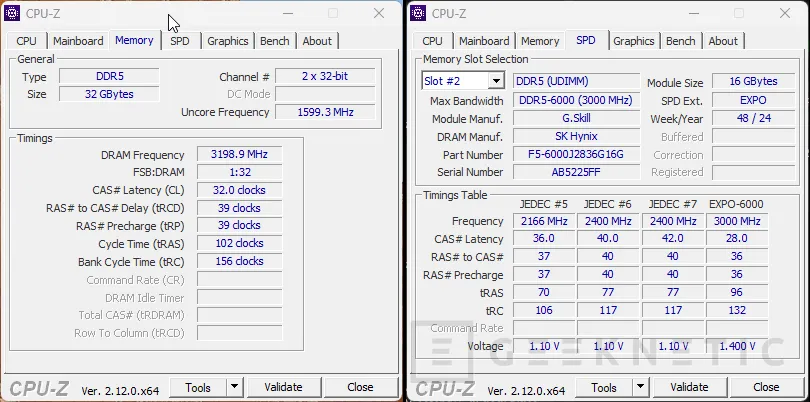Open the Bench tab in left window

[274, 41]
